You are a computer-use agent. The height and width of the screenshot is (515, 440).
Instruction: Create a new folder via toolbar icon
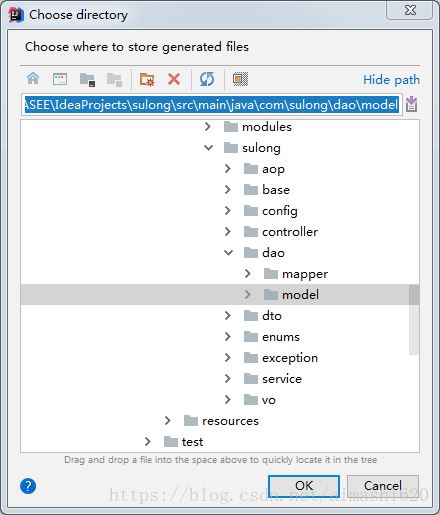(147, 80)
